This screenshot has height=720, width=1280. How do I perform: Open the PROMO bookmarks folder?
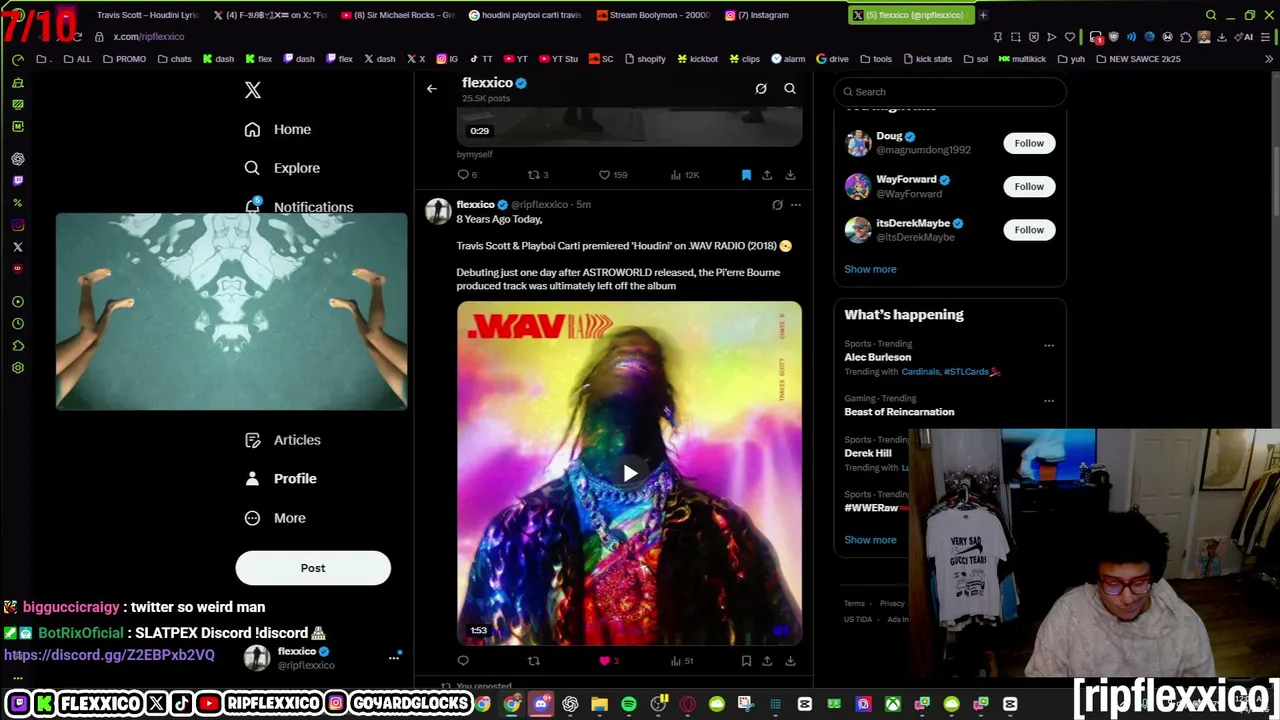click(124, 59)
